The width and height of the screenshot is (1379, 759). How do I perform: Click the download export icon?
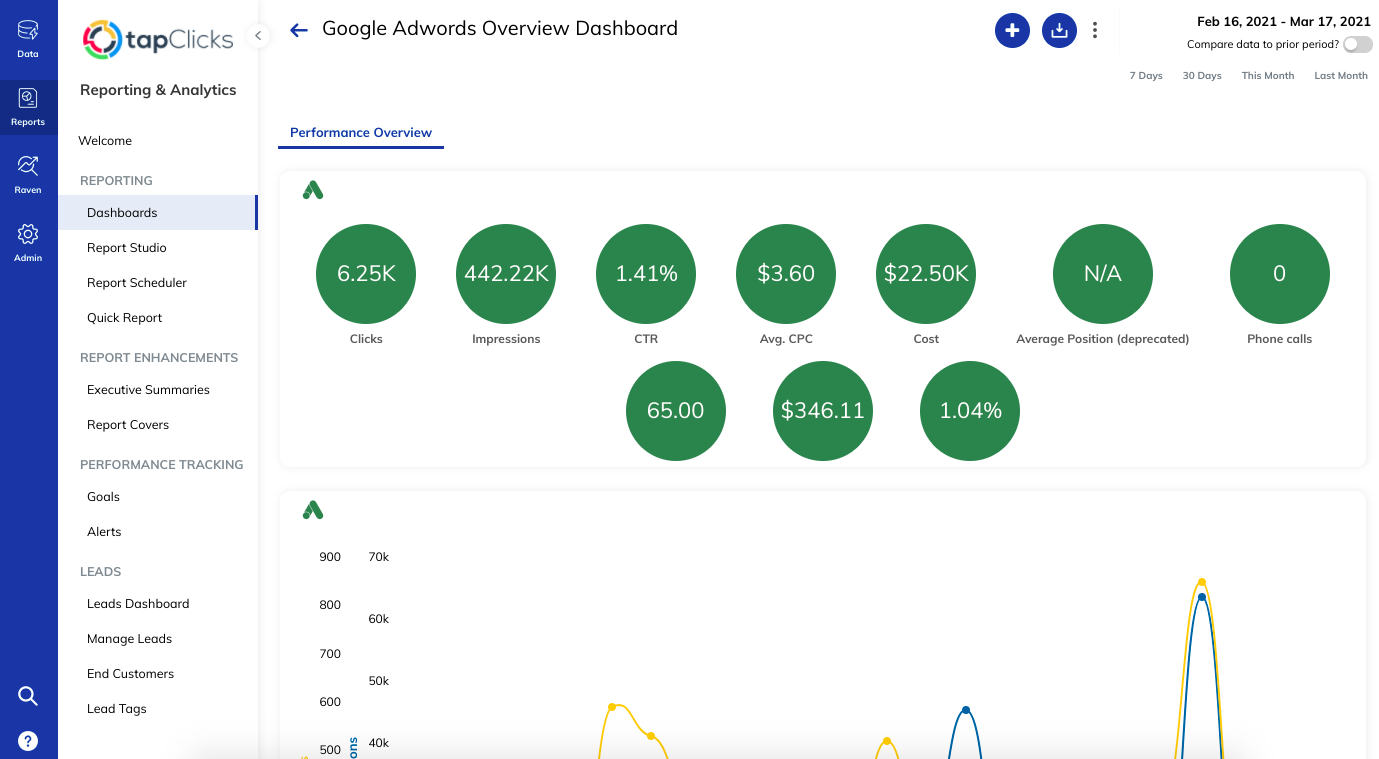pos(1059,30)
